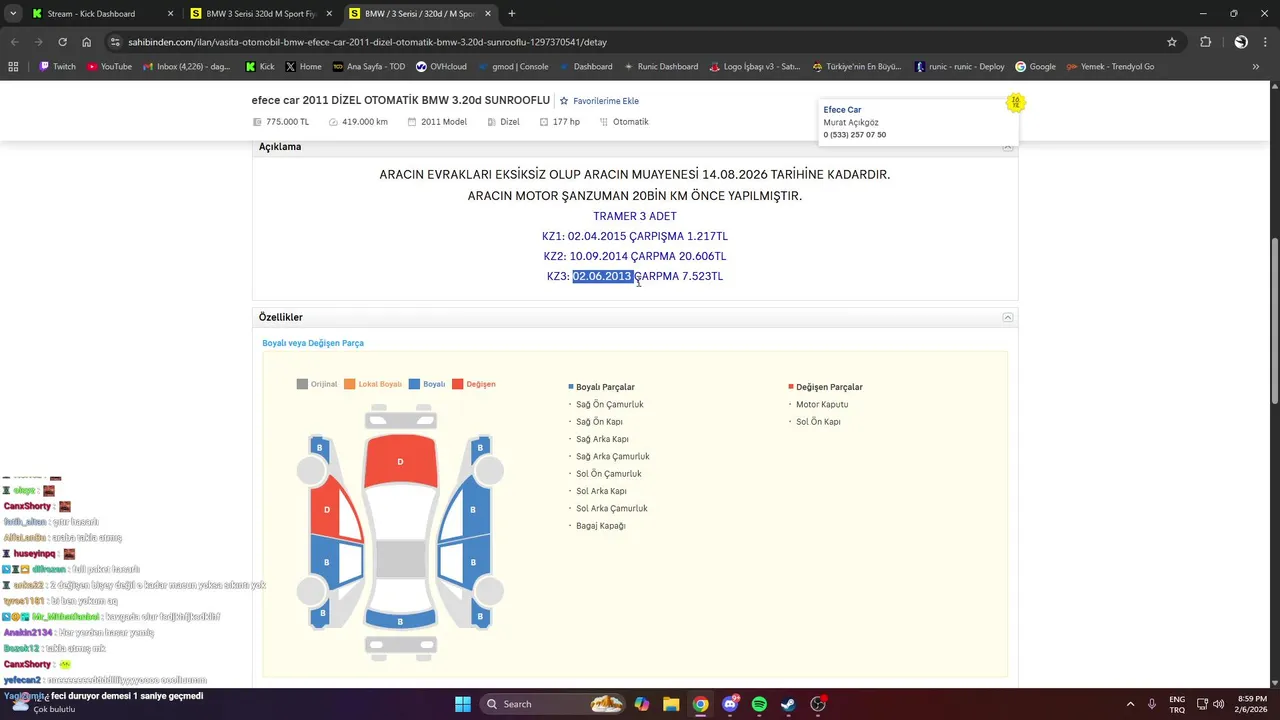Viewport: 1280px width, 720px height.
Task: Click the 419.000 km mileage text
Action: (364, 122)
